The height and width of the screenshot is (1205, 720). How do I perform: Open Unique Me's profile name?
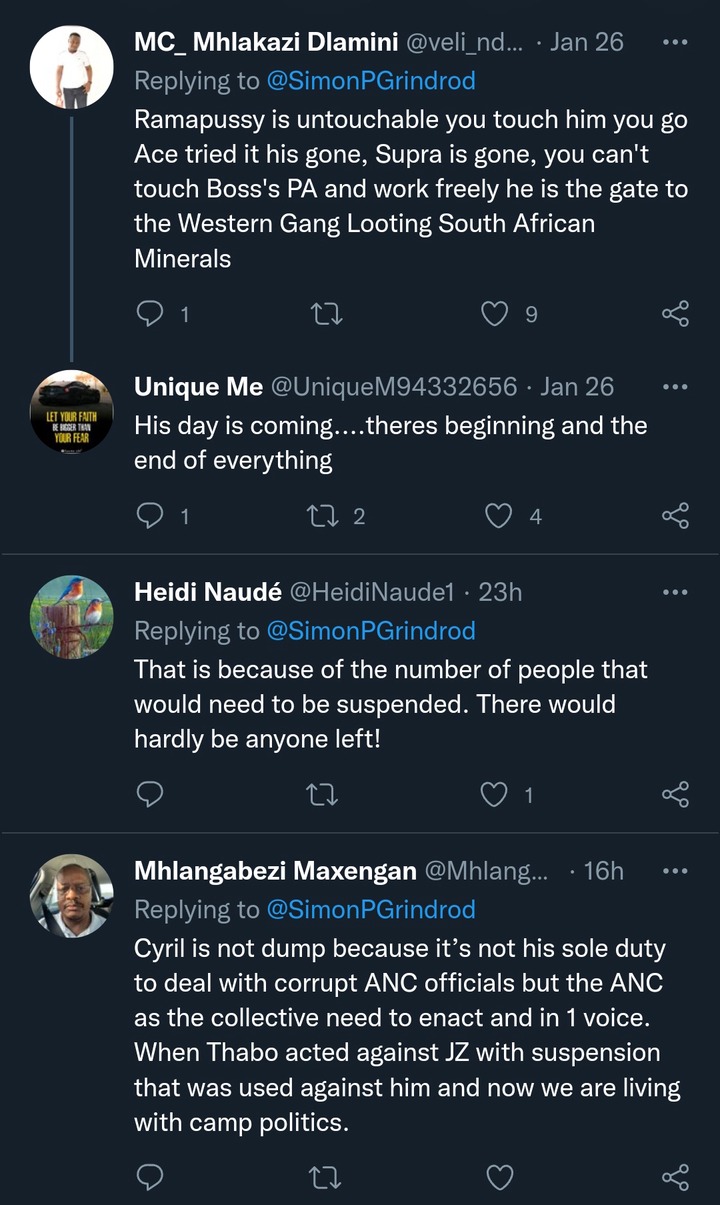[199, 387]
